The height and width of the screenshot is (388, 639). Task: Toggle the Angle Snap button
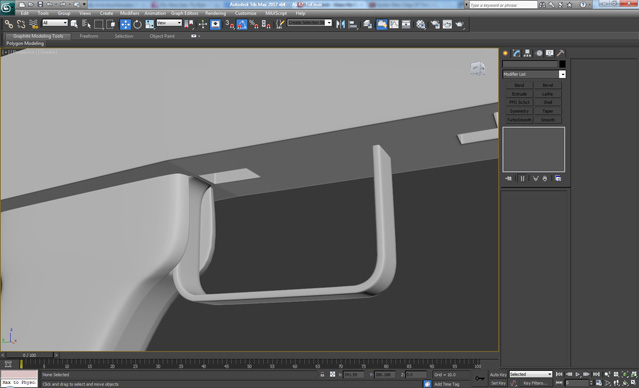click(x=242, y=24)
